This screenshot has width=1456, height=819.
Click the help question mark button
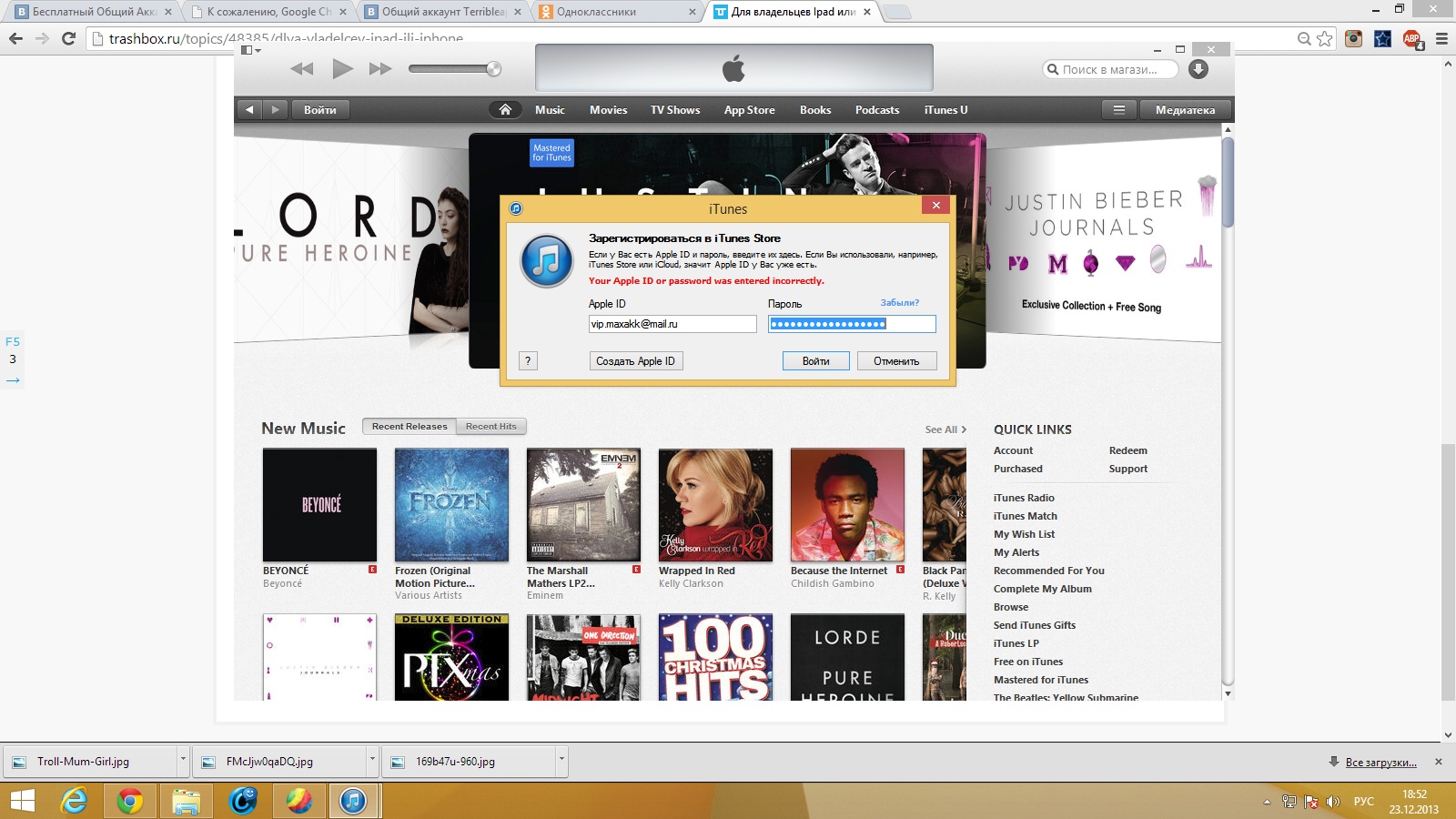tap(528, 360)
